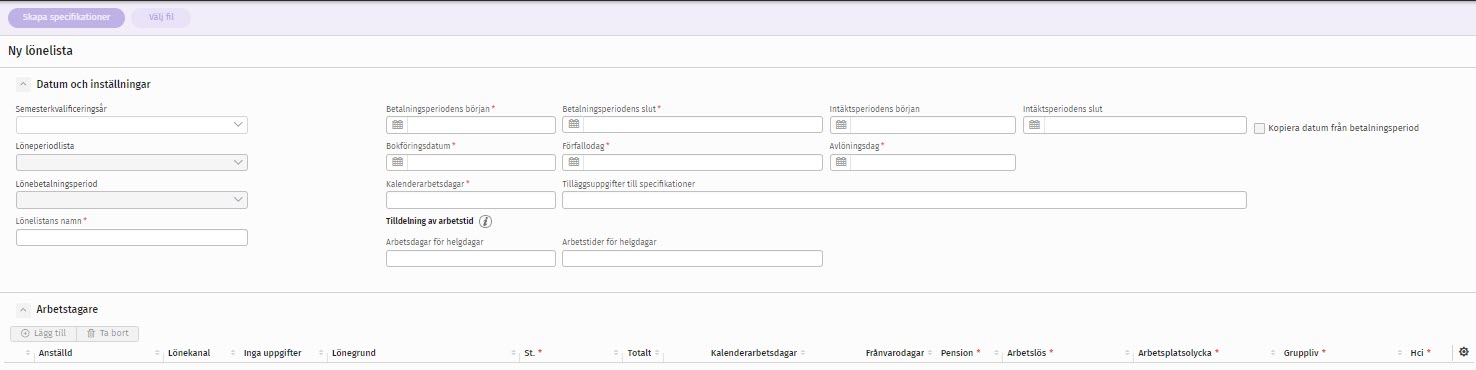The width and height of the screenshot is (1476, 370).
Task: Focus Arbetsdagar för helgdagar field
Action: click(471, 258)
